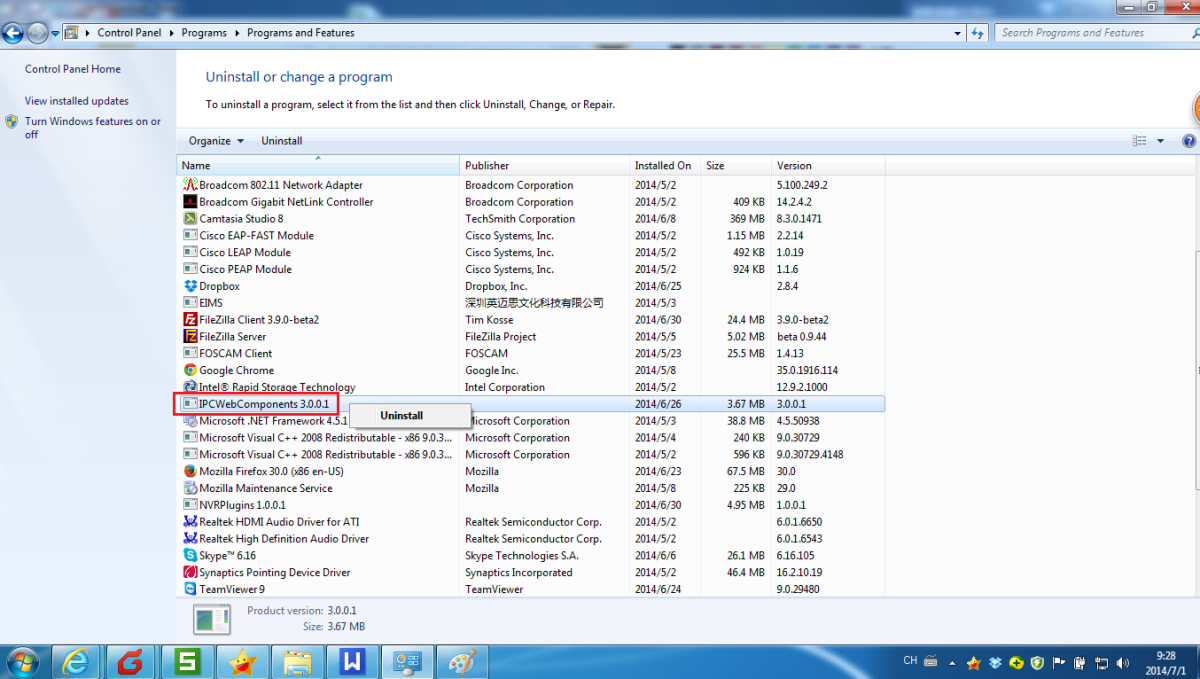Click the Dropbox program icon in list
Viewport: 1200px width, 679px height.
pyautogui.click(x=191, y=286)
